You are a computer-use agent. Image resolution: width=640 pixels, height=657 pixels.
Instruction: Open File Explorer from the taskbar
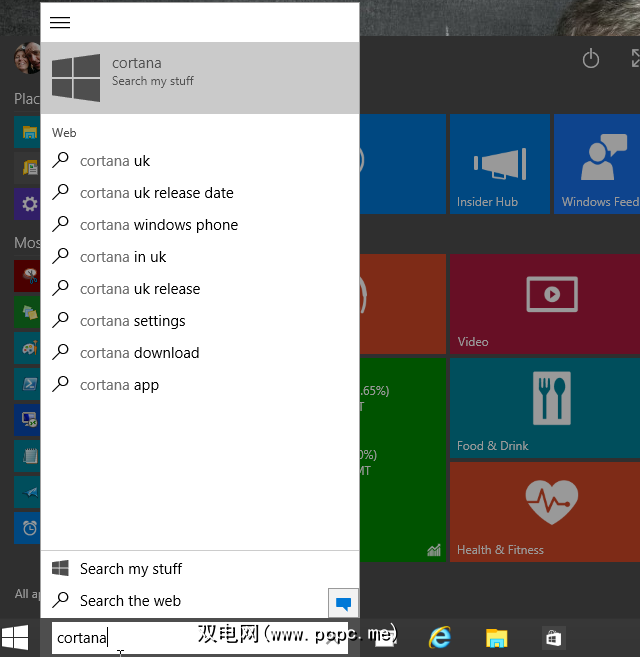pos(497,637)
